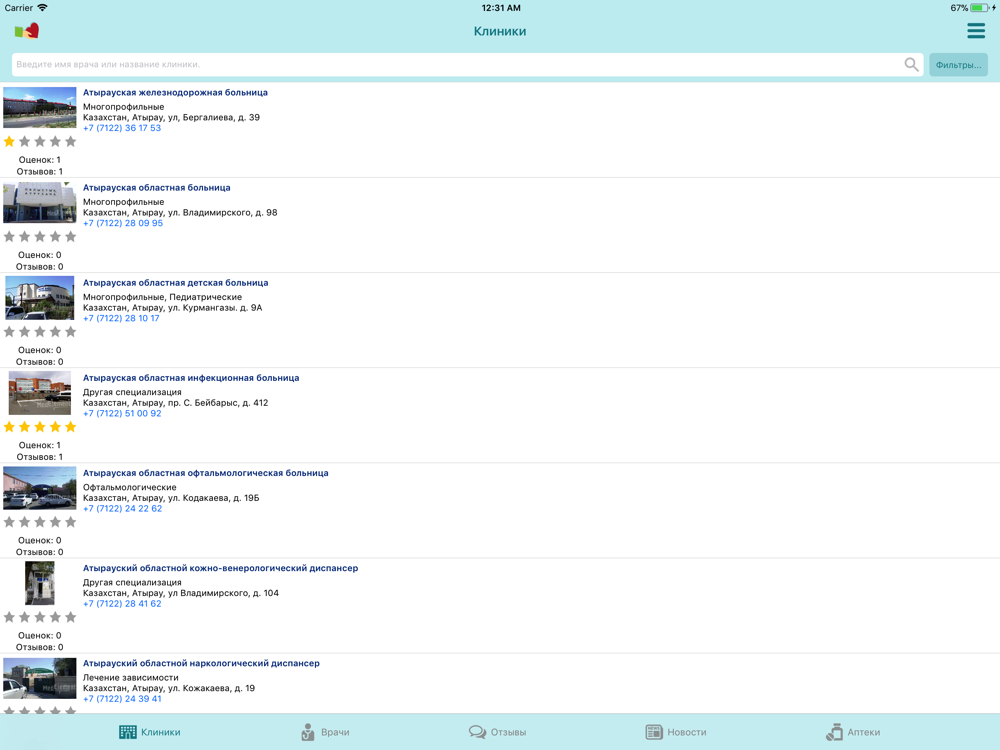Switch to the Врачи tab
This screenshot has height=750, width=1000.
coord(325,732)
